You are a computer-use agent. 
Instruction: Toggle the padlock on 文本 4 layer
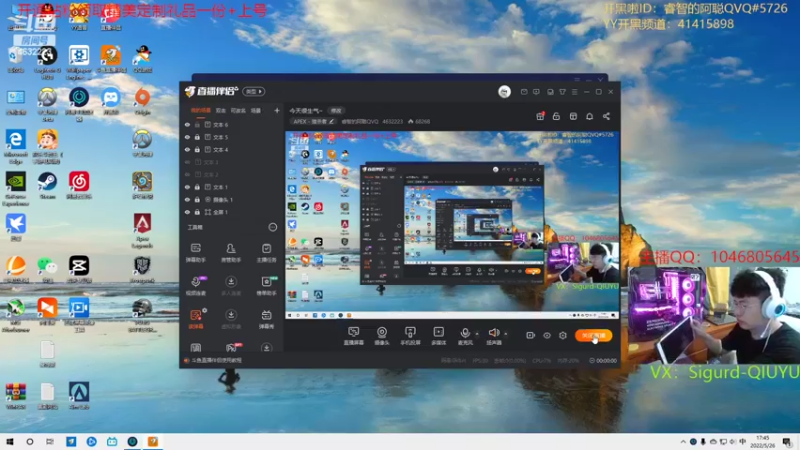(x=197, y=149)
